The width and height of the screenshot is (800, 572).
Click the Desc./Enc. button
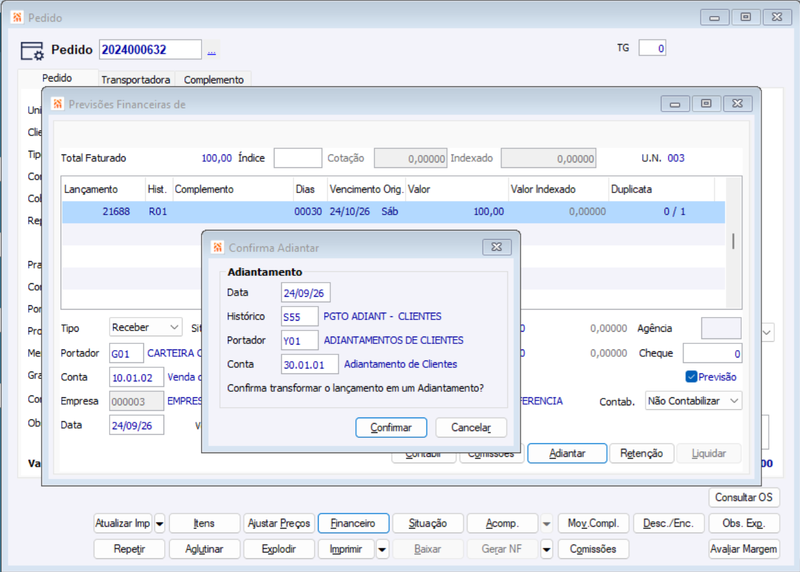[x=668, y=524]
